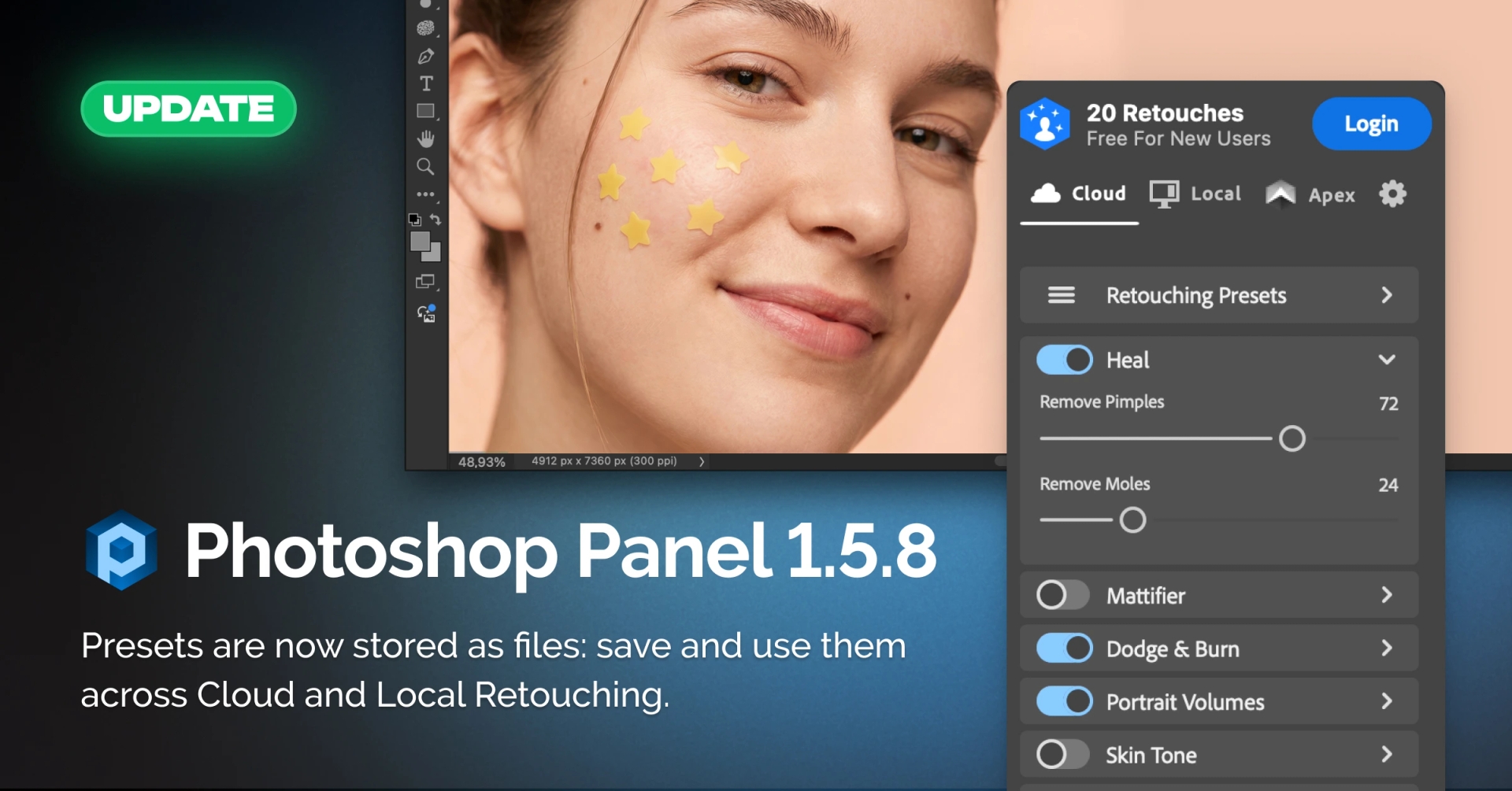Click the Remove Pimples value 72
Screen dimensions: 1512x791
pyautogui.click(x=1388, y=404)
